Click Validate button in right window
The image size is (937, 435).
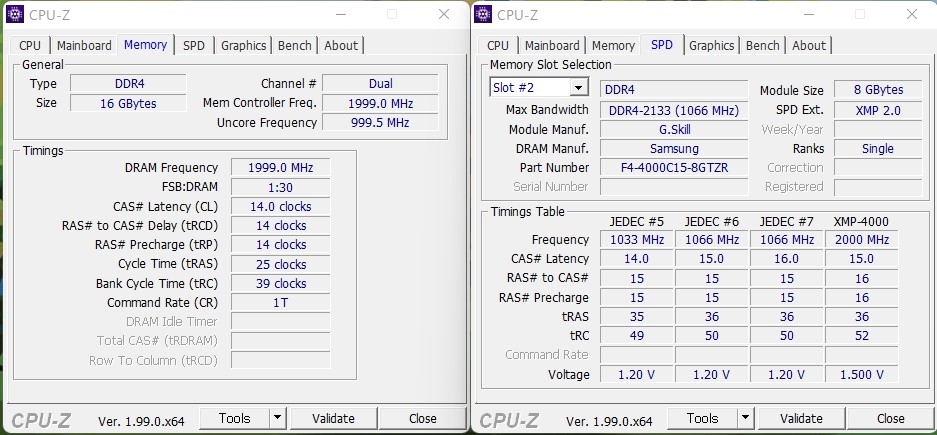[801, 418]
